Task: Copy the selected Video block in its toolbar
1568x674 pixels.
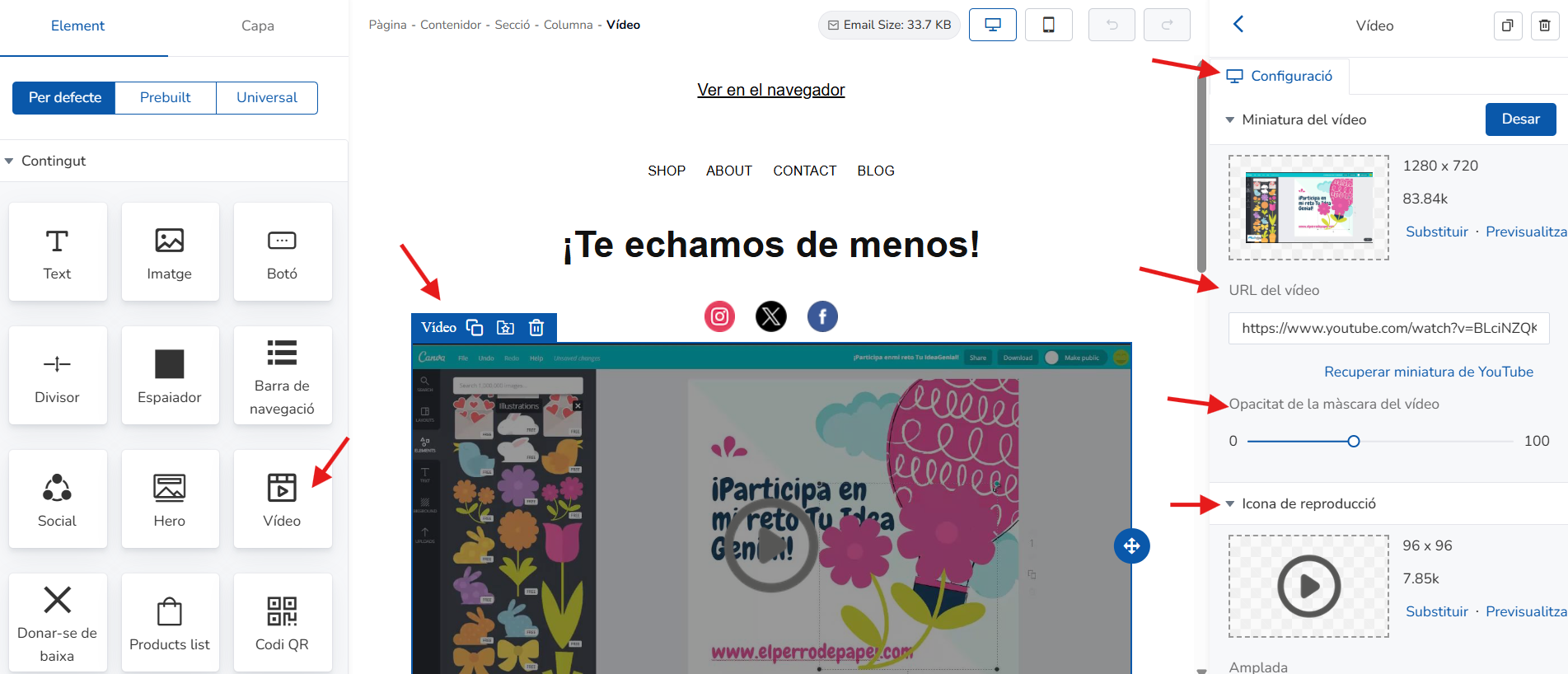Action: 475,327
